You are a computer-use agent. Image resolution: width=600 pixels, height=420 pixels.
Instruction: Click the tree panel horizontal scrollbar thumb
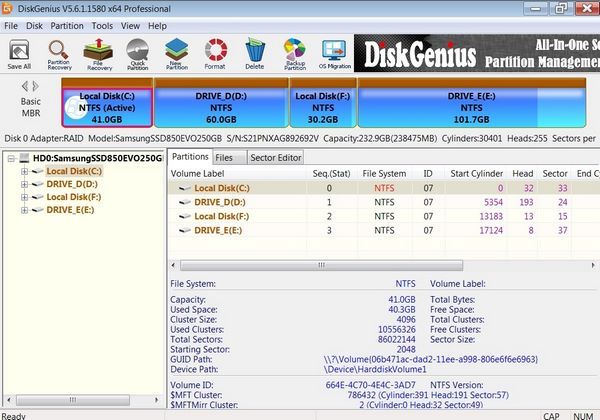click(x=73, y=400)
